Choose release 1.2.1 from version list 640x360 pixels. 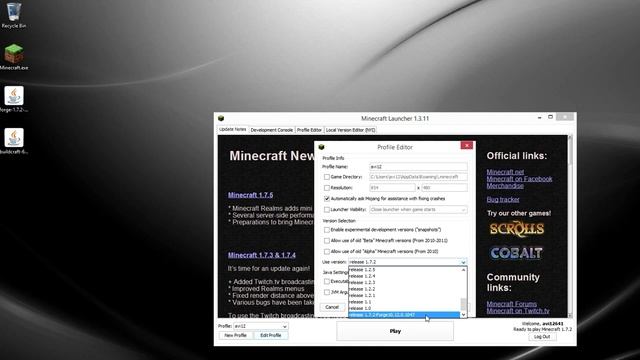pyautogui.click(x=404, y=296)
